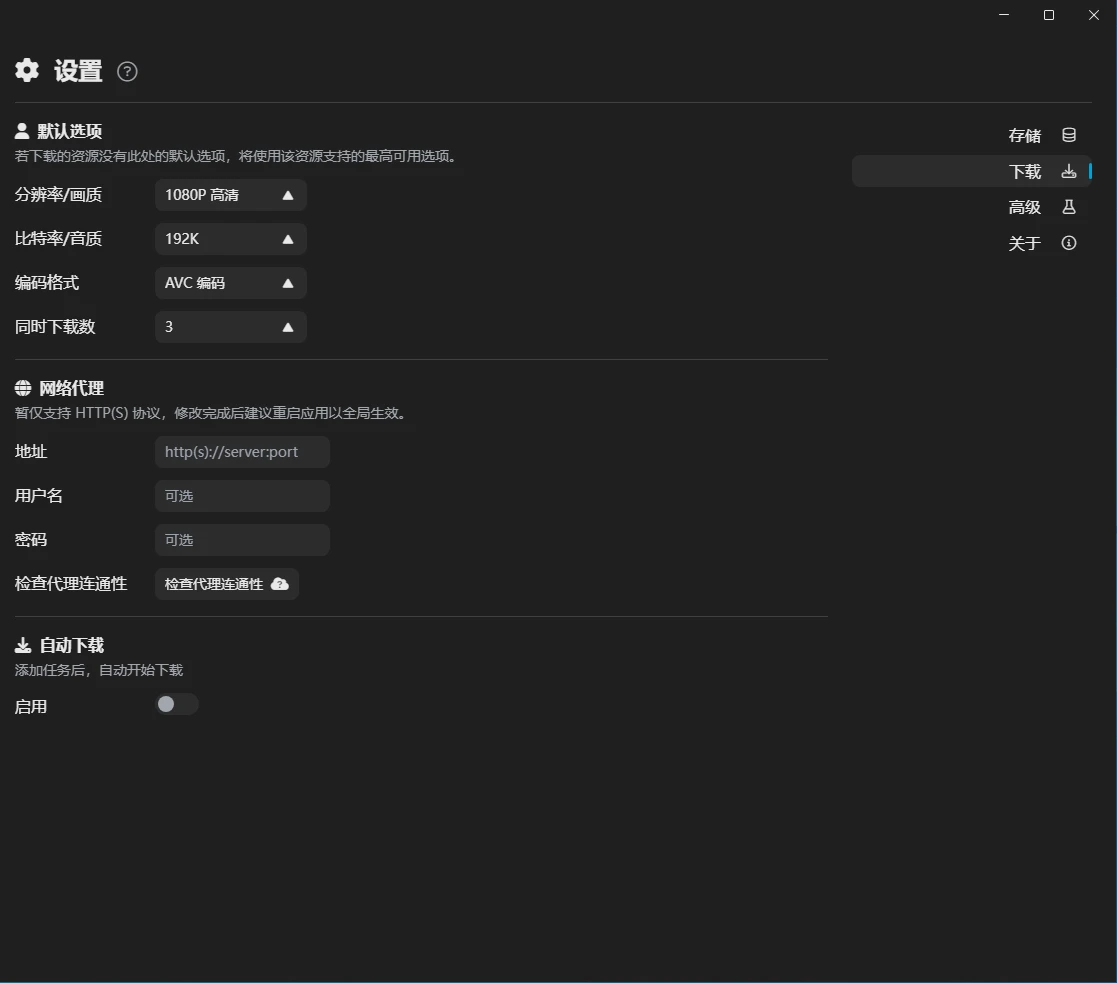Click the 用户名 optional input field
Image resolution: width=1117 pixels, height=983 pixels.
tap(242, 496)
